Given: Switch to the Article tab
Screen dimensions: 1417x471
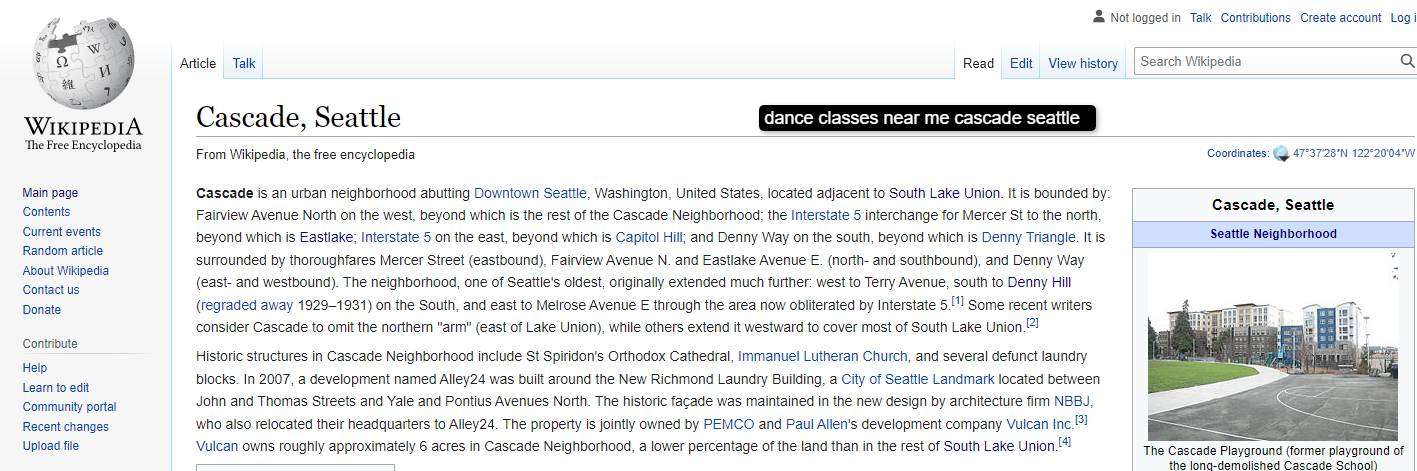Looking at the screenshot, I should tap(198, 63).
